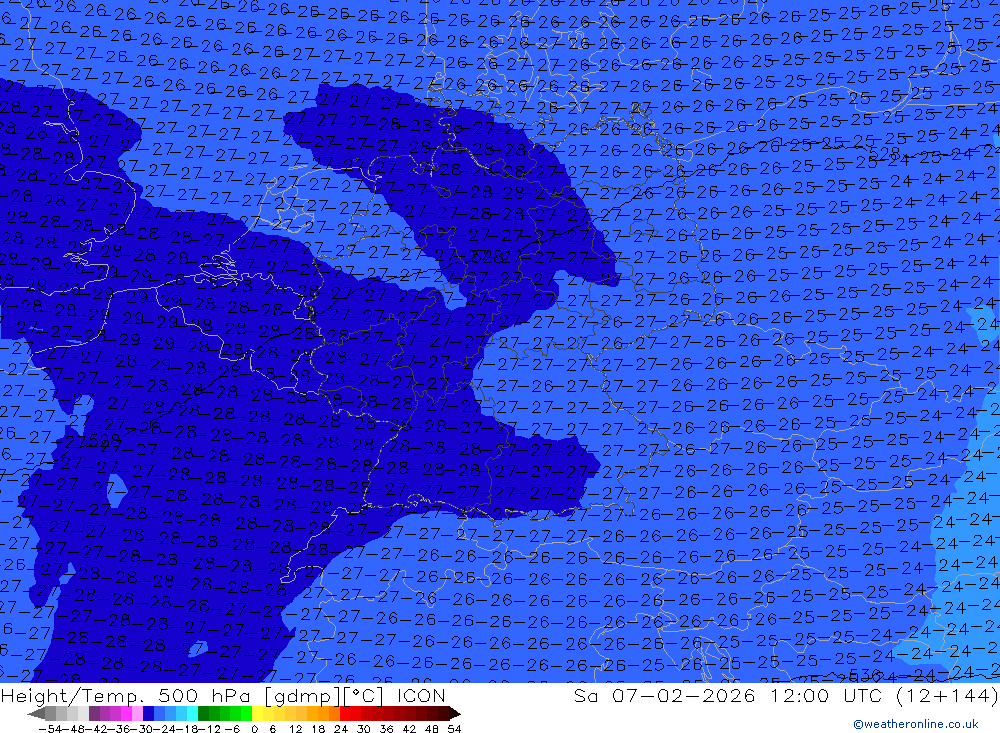Select the dark blue legend swatch above -30

pyautogui.click(x=148, y=713)
